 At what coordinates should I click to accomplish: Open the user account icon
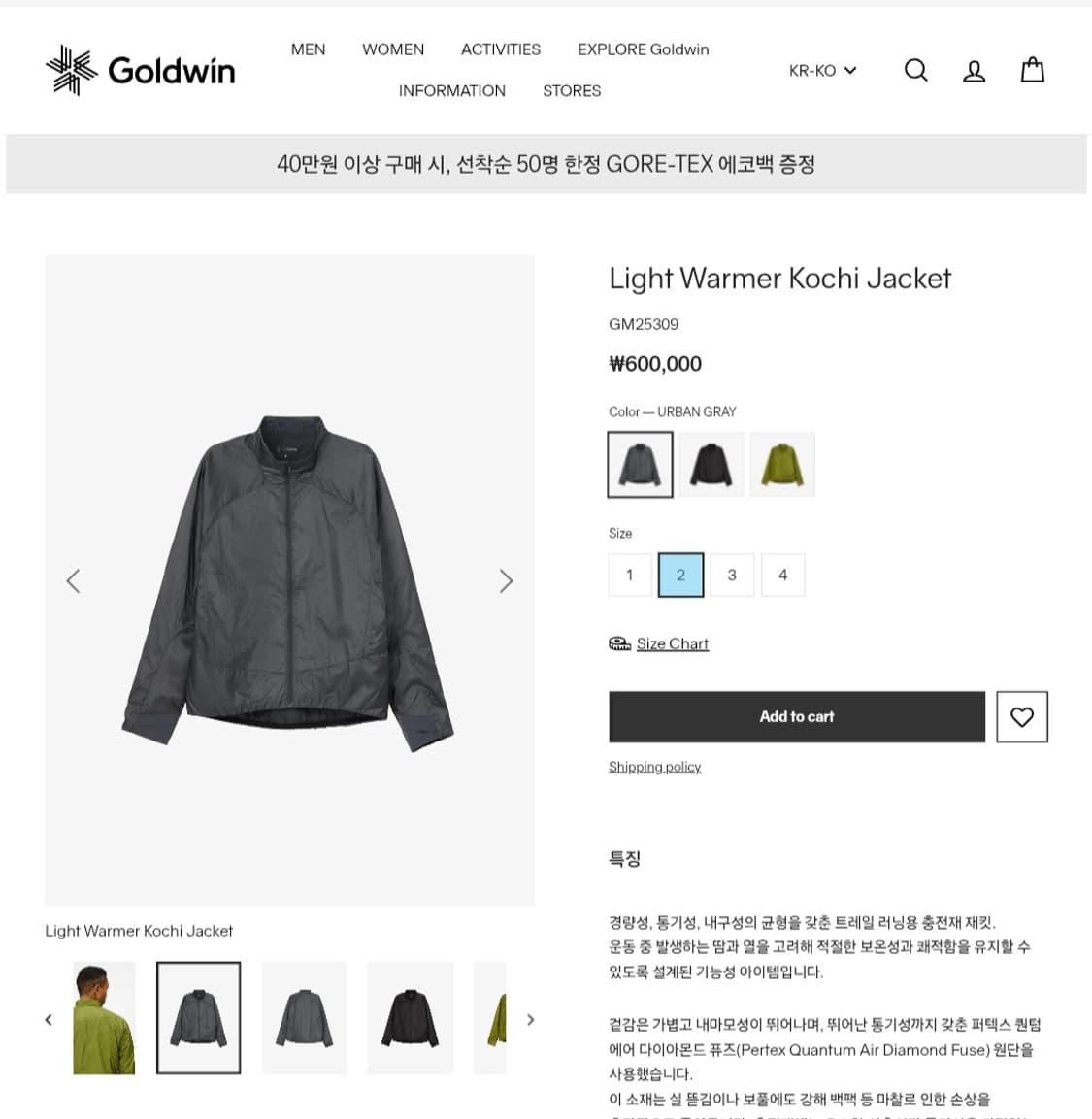(x=974, y=71)
